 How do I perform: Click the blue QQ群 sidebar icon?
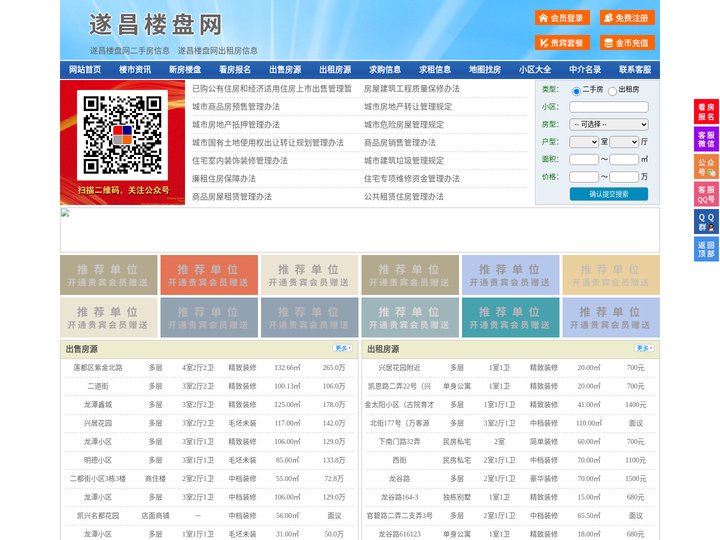706,222
